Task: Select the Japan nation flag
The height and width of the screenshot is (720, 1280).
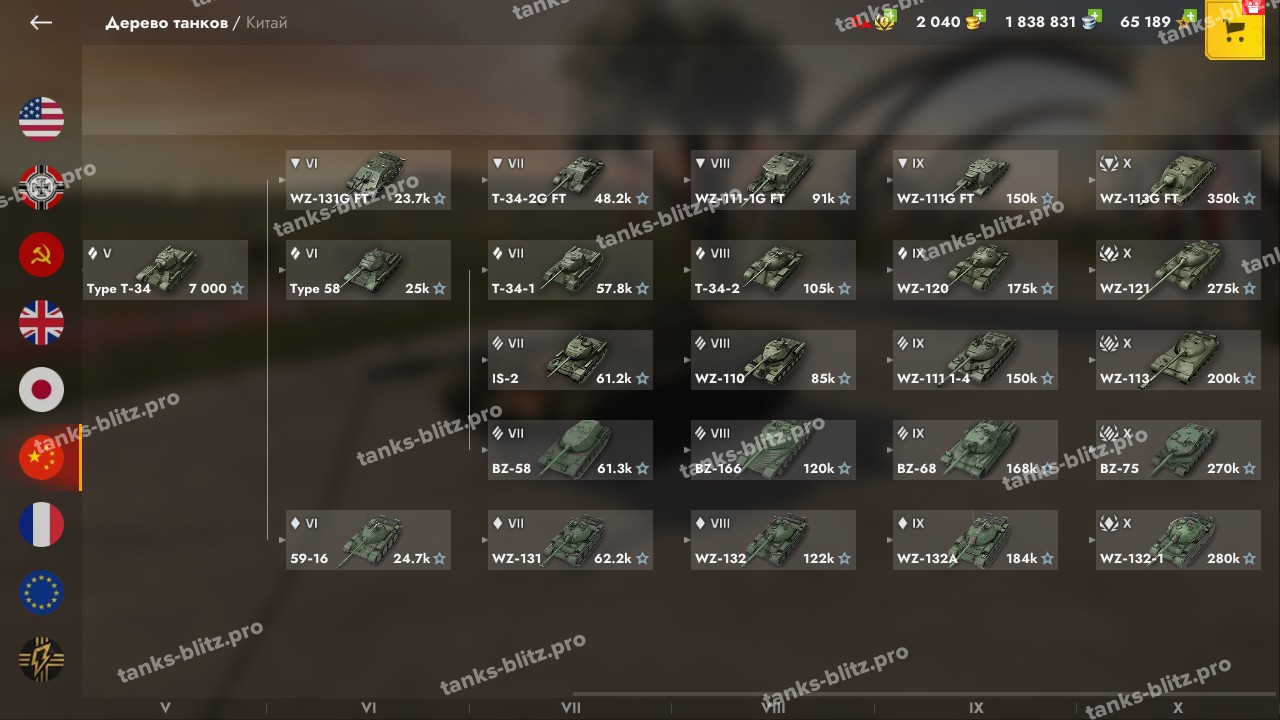Action: pyautogui.click(x=41, y=390)
